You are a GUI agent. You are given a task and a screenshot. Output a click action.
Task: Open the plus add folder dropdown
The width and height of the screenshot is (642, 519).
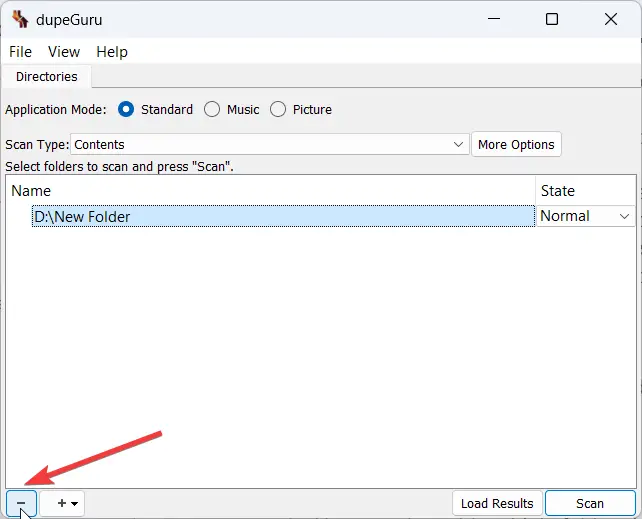point(62,503)
